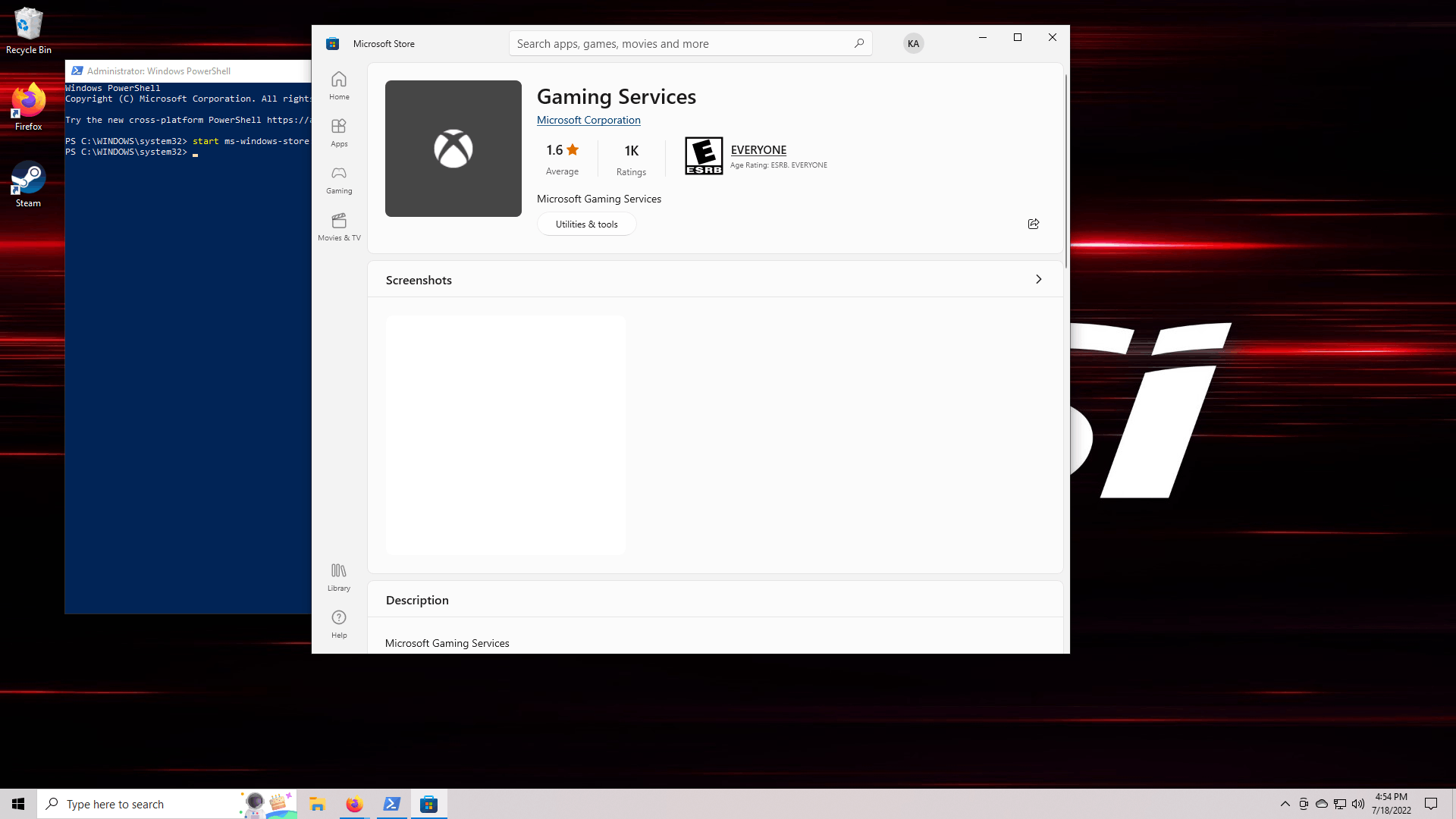
Task: Click the 1K Ratings count
Action: (631, 160)
